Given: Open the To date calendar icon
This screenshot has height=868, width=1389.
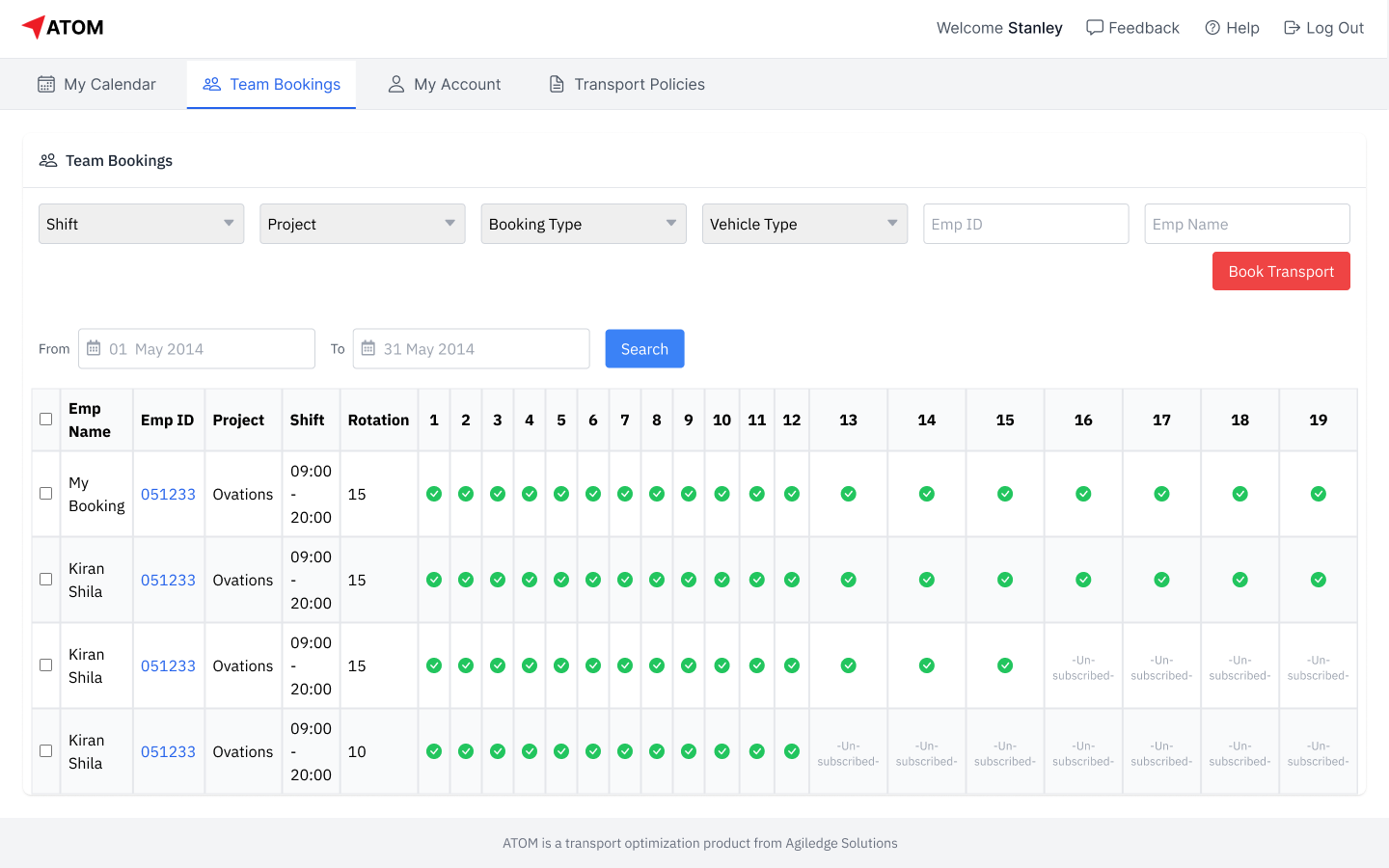Looking at the screenshot, I should pos(368,348).
